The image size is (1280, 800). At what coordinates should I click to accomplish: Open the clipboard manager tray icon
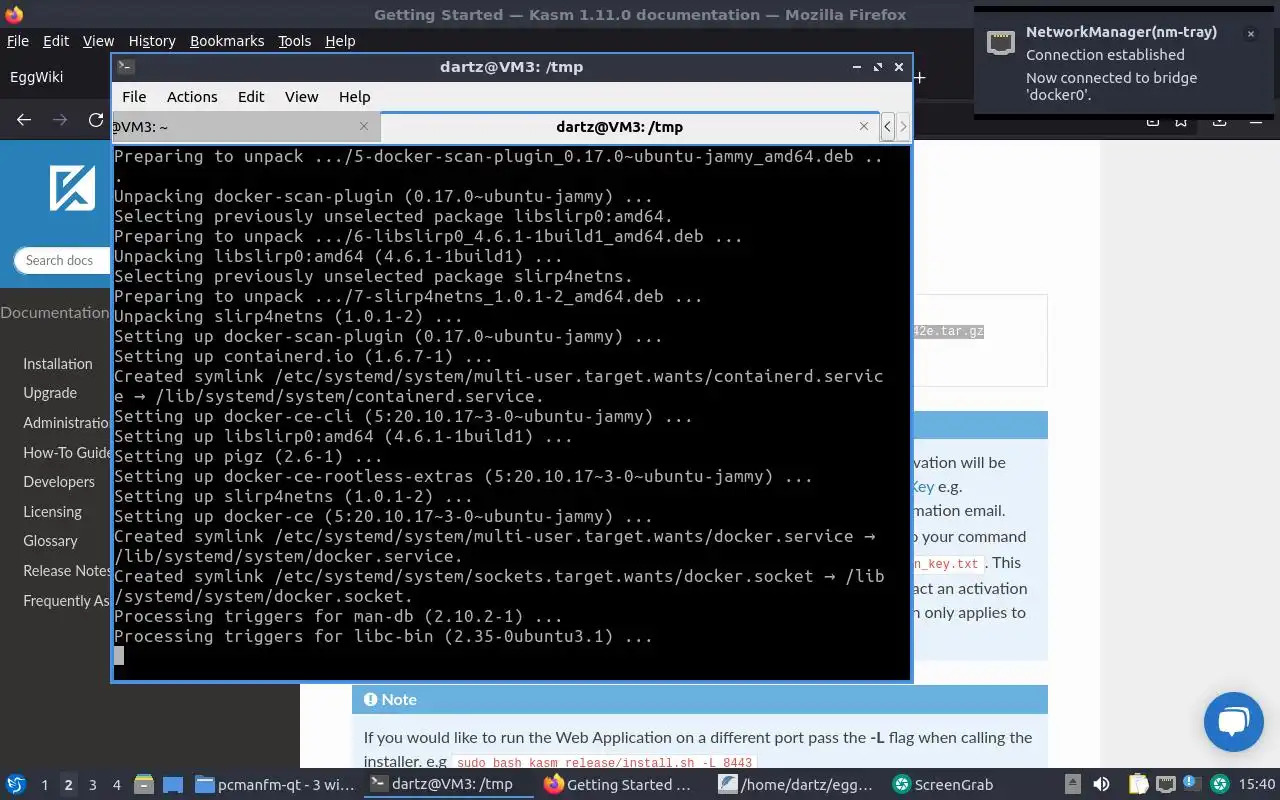(1138, 785)
